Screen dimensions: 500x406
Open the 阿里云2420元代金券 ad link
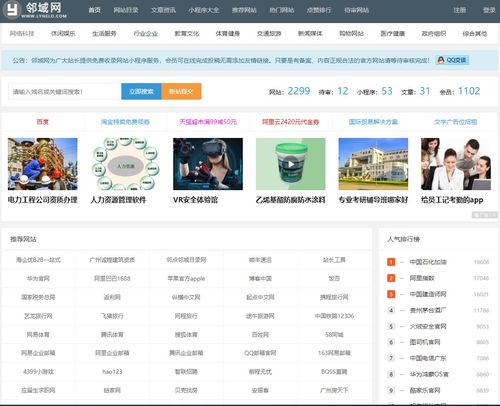pyautogui.click(x=291, y=122)
